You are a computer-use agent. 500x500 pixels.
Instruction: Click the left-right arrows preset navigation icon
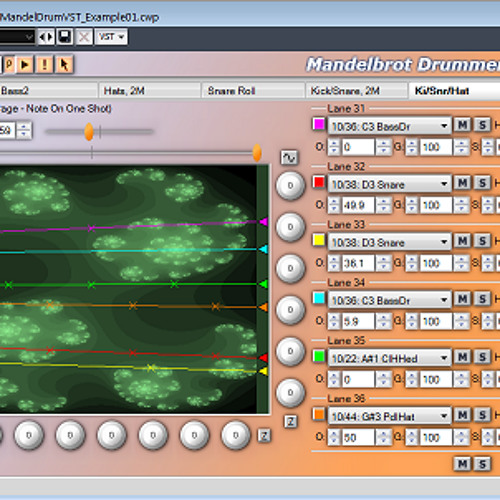[46, 37]
